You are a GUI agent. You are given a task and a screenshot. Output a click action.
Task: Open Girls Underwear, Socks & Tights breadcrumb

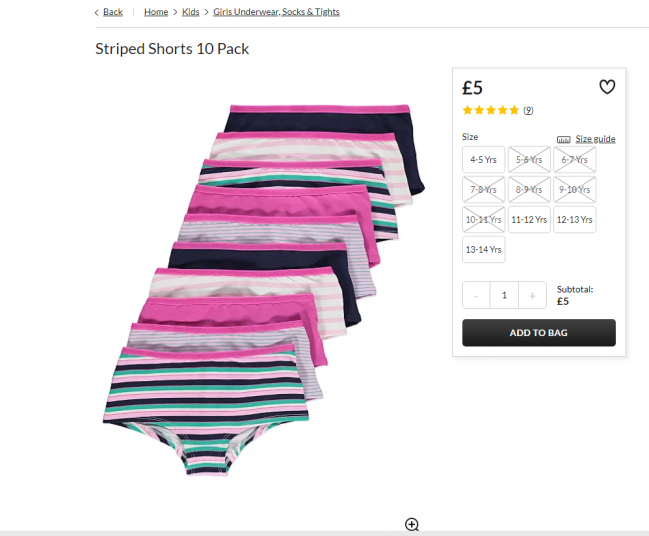[x=276, y=12]
